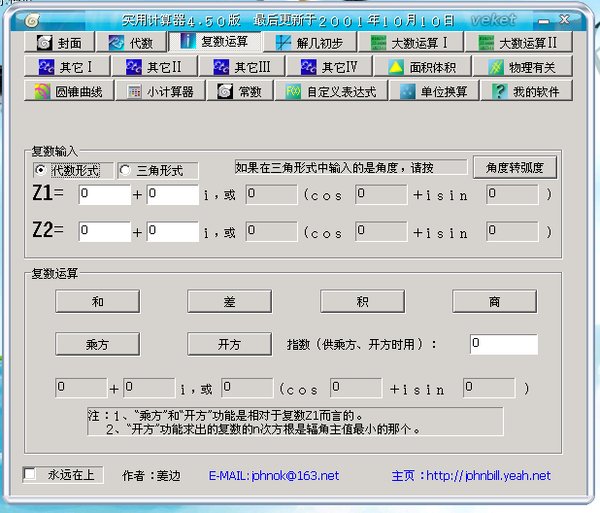This screenshot has height=513, width=600.
Task: Click the 作者：姜边 author text
Action: [151, 476]
